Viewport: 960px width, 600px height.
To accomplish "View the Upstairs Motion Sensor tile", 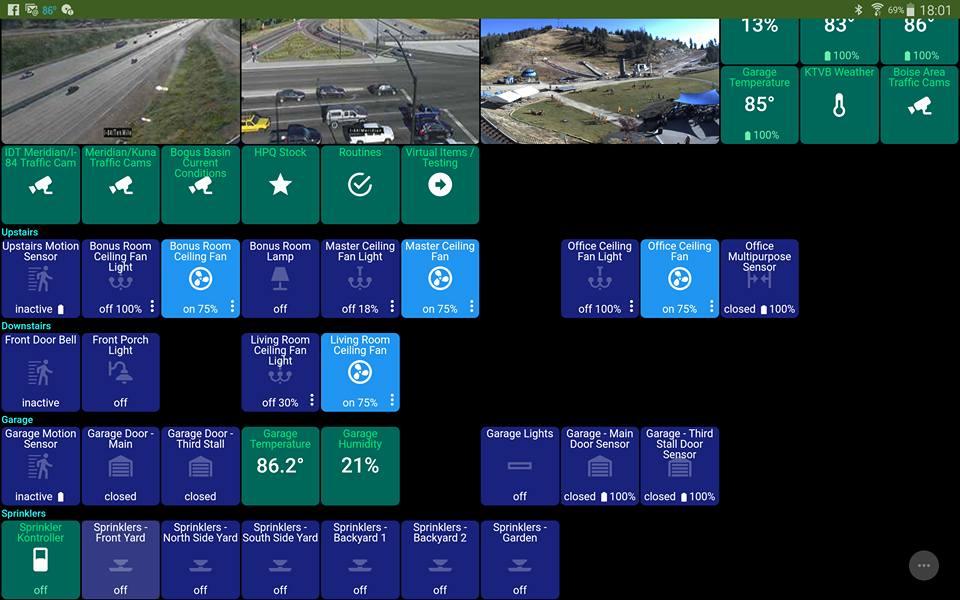I will [x=40, y=279].
